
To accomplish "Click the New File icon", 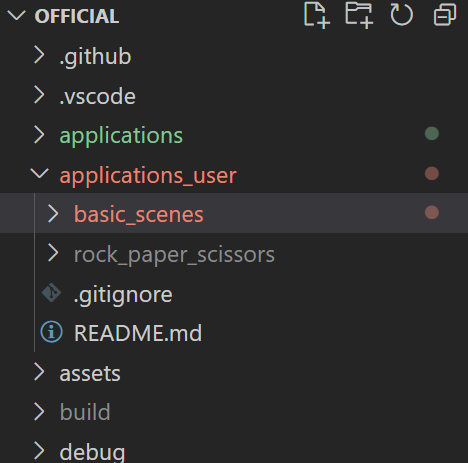I will 317,15.
